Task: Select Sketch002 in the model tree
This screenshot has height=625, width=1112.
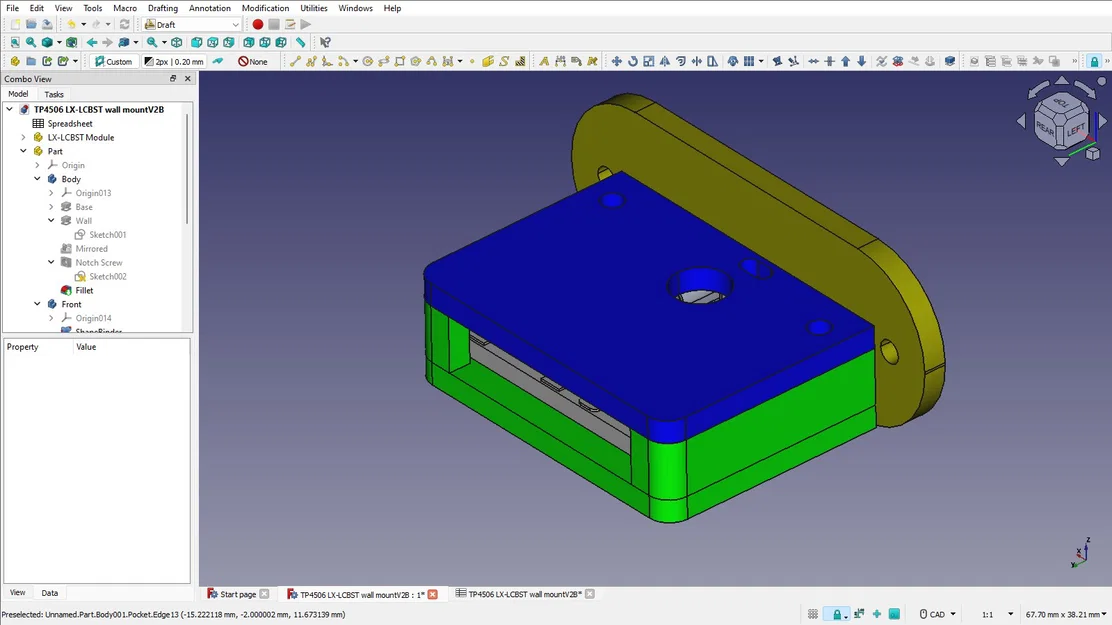Action: tap(108, 277)
